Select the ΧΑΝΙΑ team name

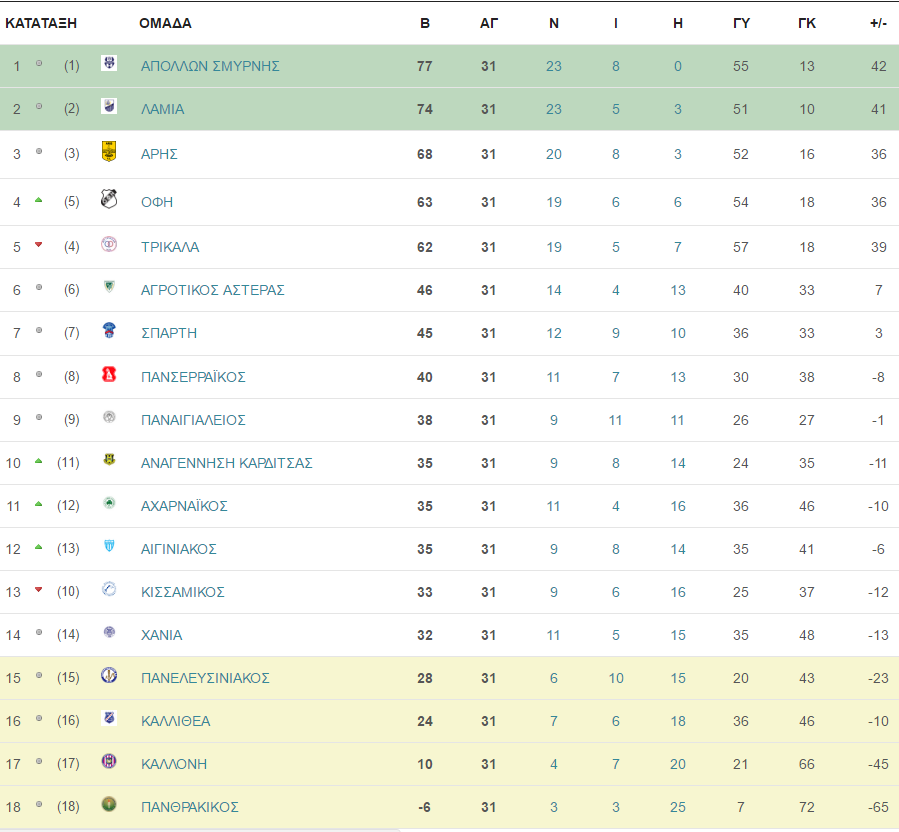click(162, 635)
